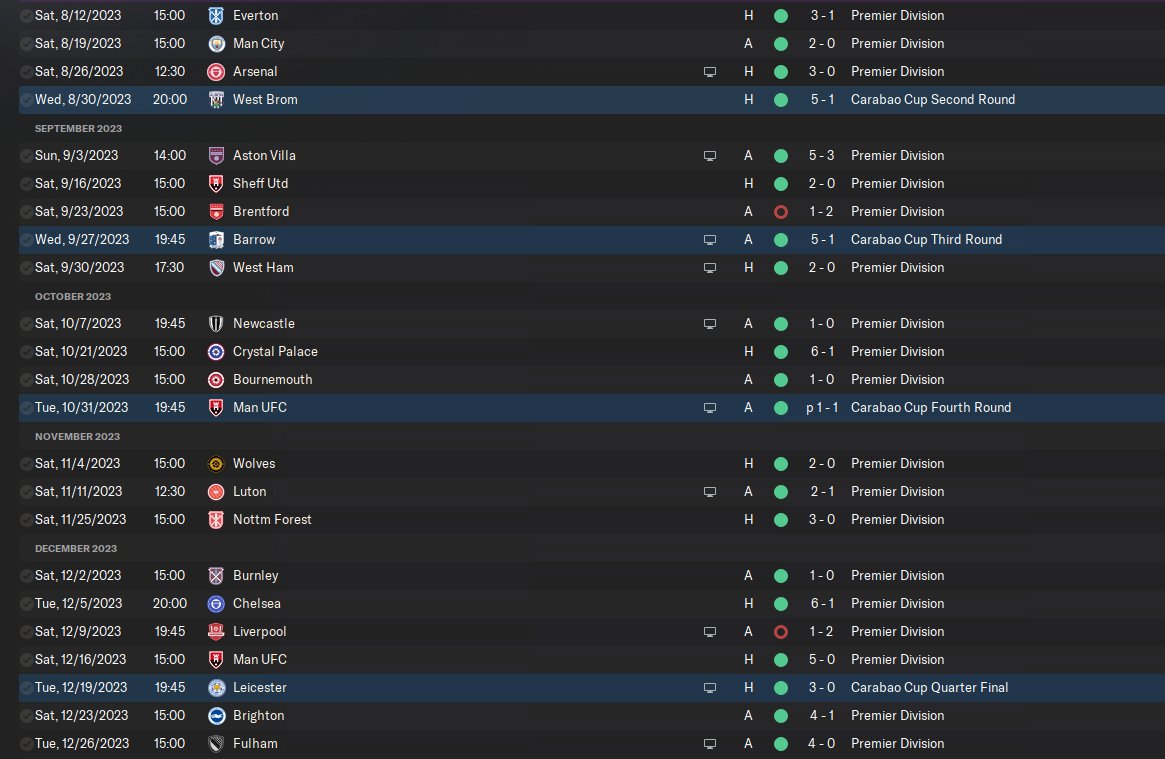1165x759 pixels.
Task: Click the Man City club badge
Action: point(216,44)
